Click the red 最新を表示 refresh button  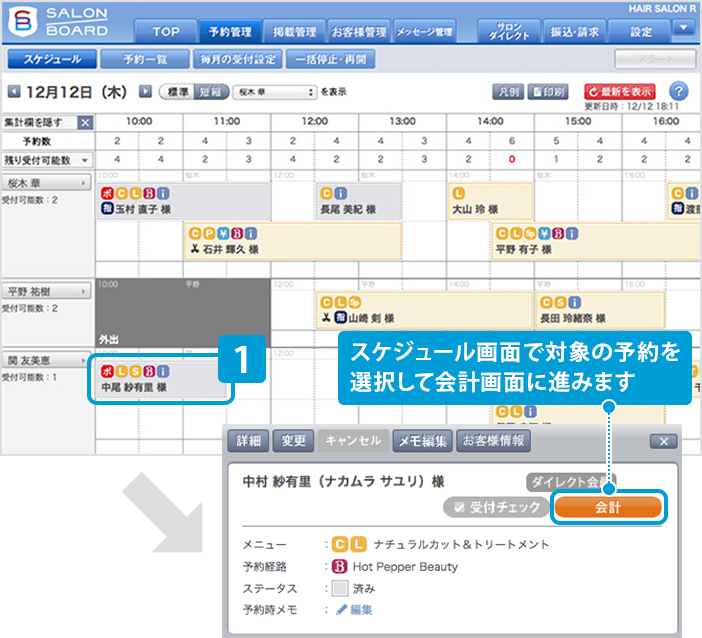coord(620,92)
